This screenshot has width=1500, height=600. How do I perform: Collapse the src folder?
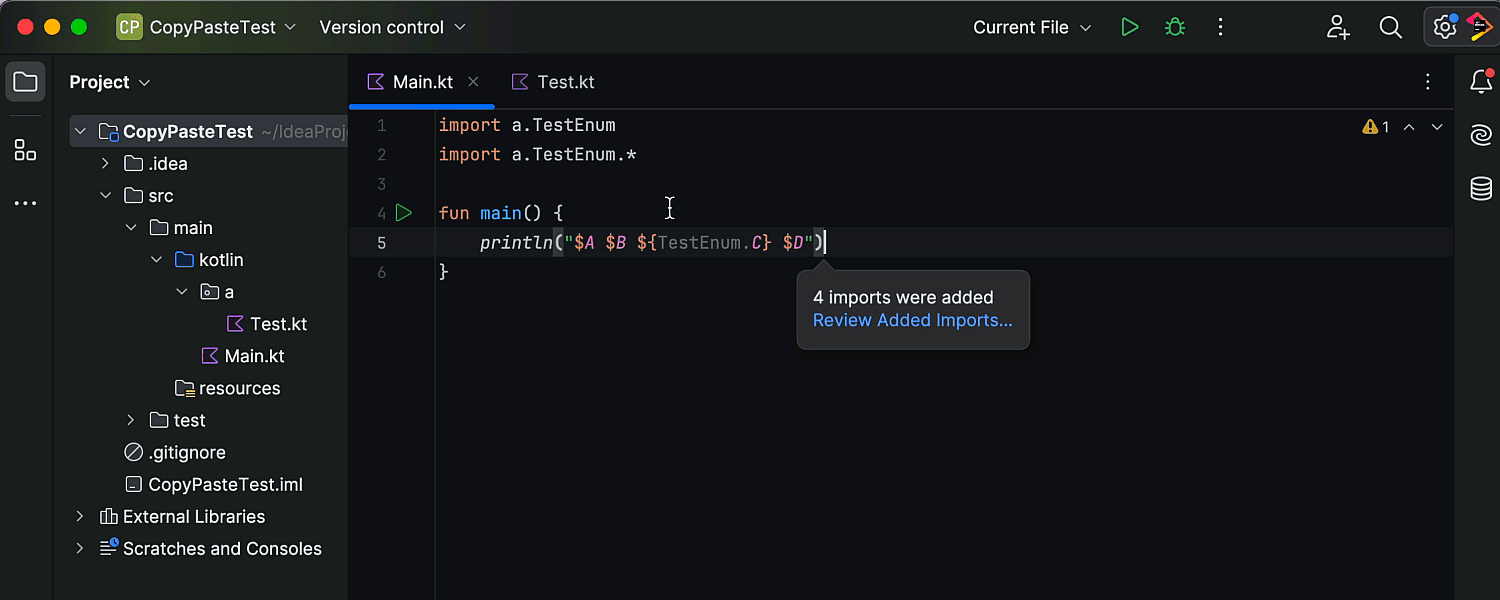tap(105, 196)
